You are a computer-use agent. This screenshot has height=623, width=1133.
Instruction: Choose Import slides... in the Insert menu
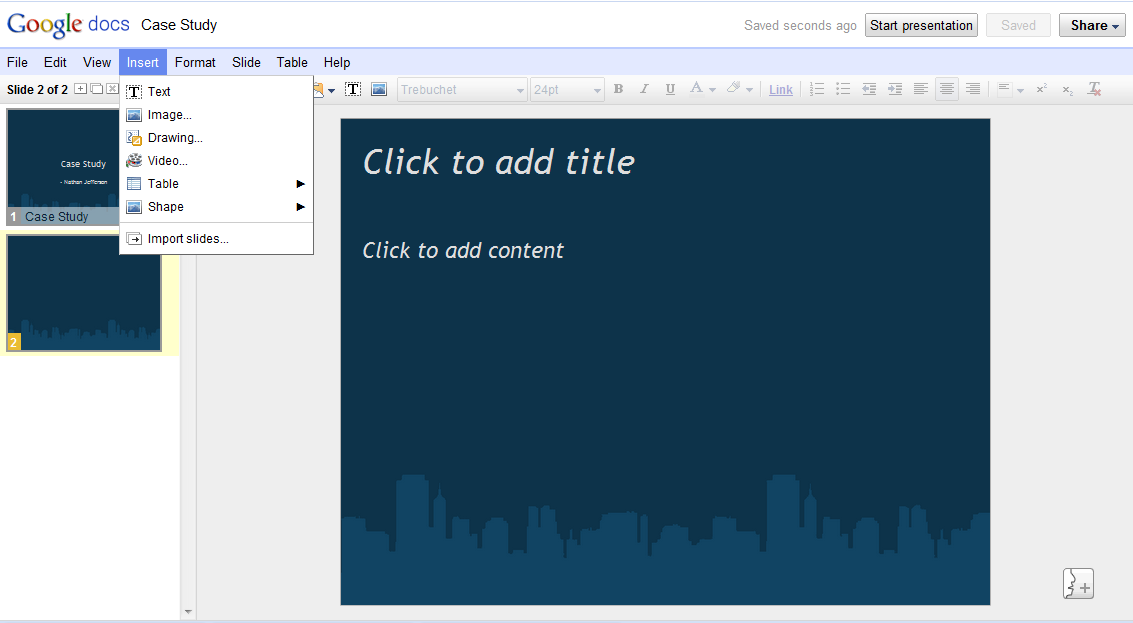click(x=188, y=239)
